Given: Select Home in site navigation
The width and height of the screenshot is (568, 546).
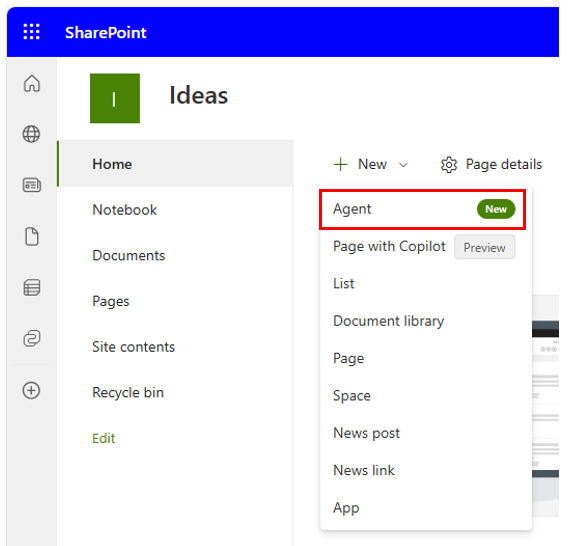Looking at the screenshot, I should [175, 164].
